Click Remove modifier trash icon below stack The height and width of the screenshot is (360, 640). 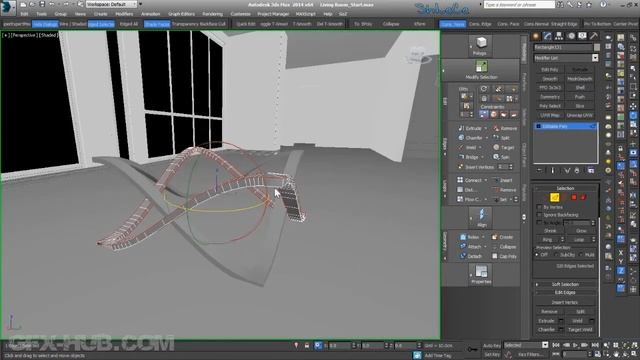point(577,171)
